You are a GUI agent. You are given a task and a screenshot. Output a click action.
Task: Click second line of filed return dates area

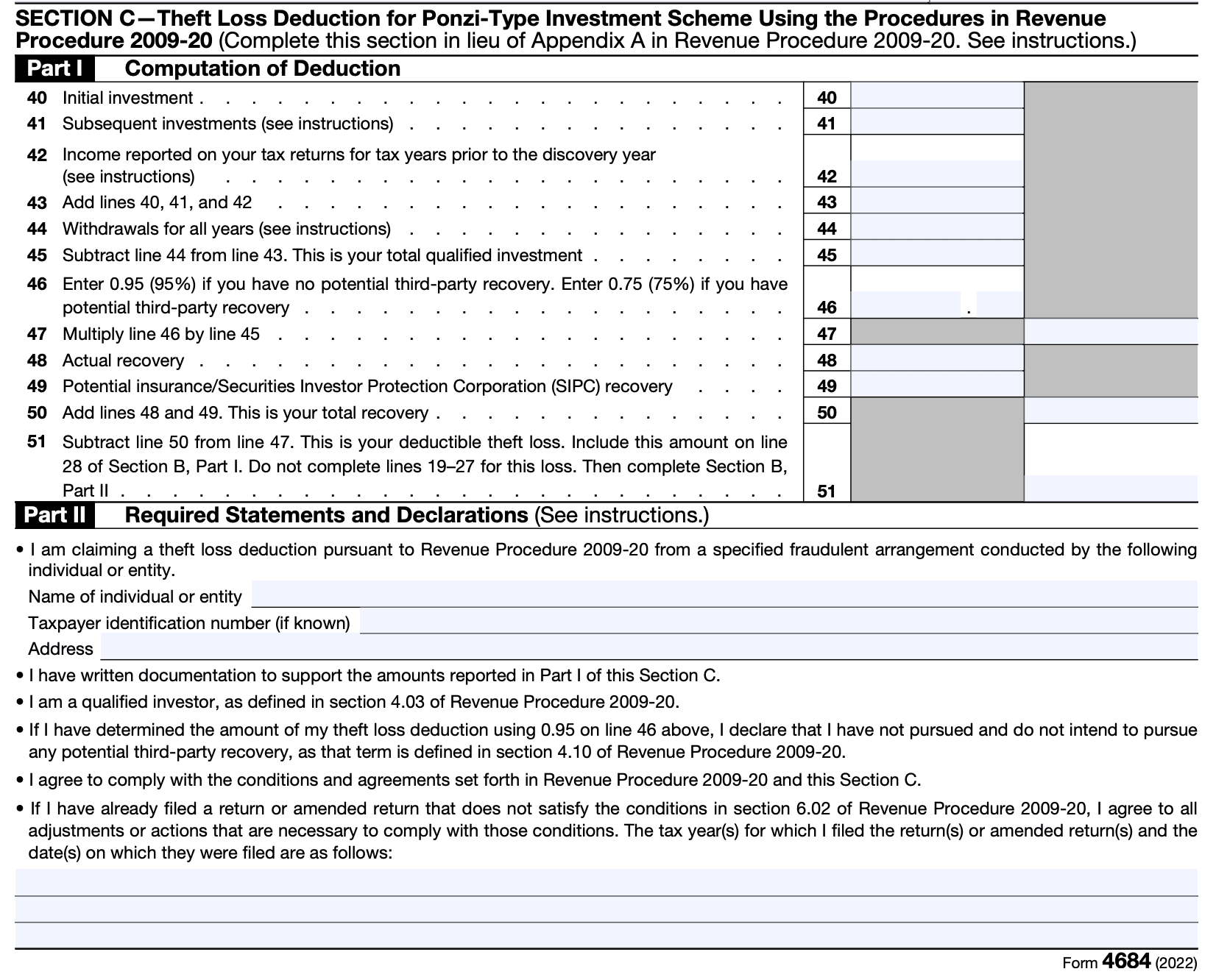[x=606, y=909]
